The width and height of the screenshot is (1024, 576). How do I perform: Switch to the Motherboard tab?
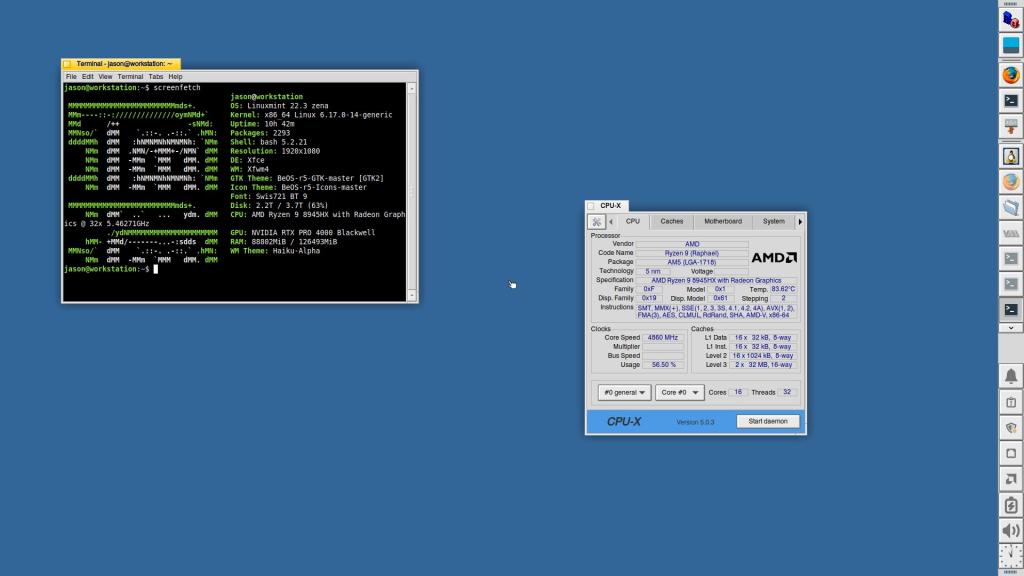tap(722, 221)
